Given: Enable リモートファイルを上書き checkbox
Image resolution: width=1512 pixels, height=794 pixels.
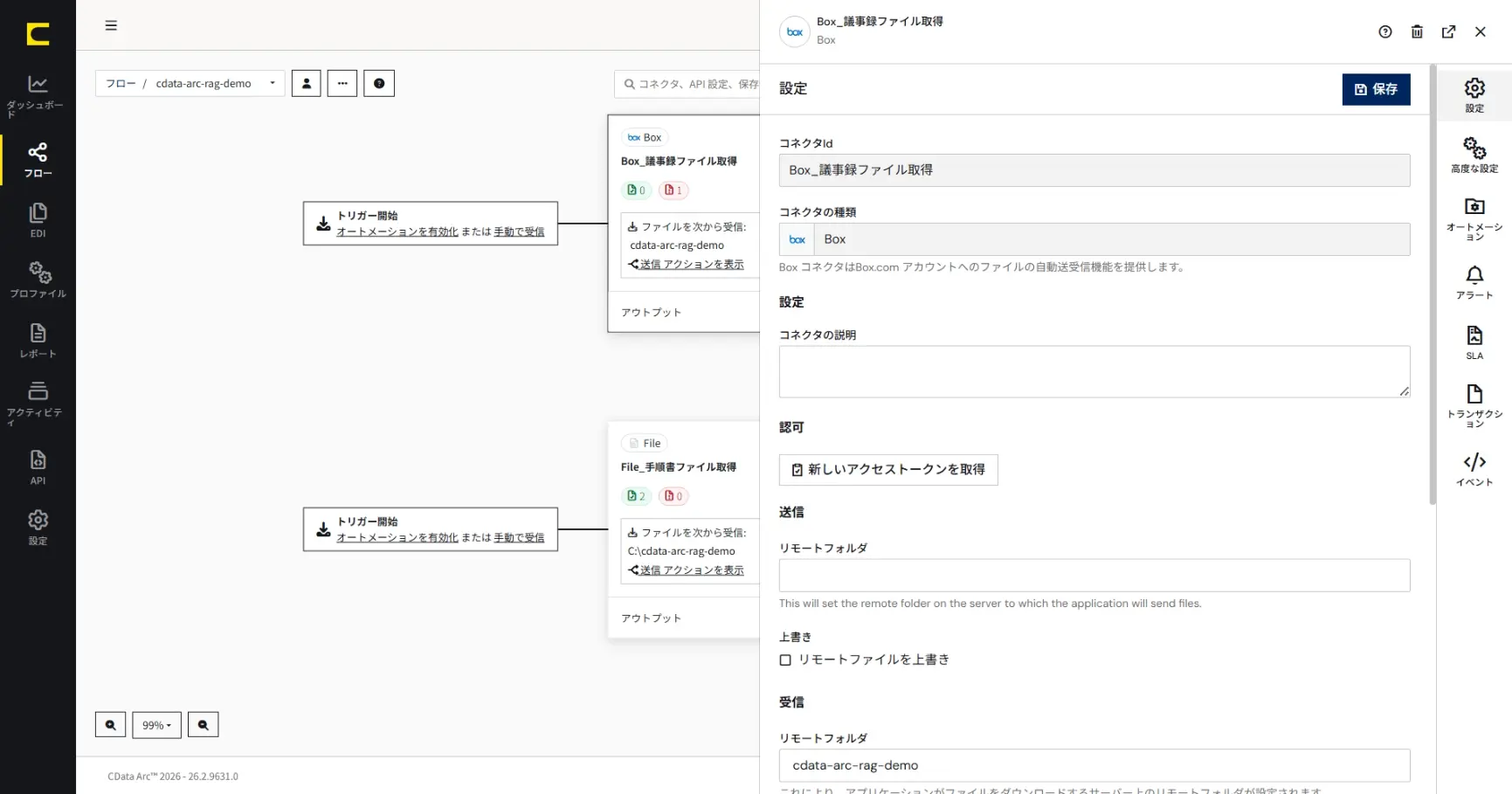Looking at the screenshot, I should (785, 660).
